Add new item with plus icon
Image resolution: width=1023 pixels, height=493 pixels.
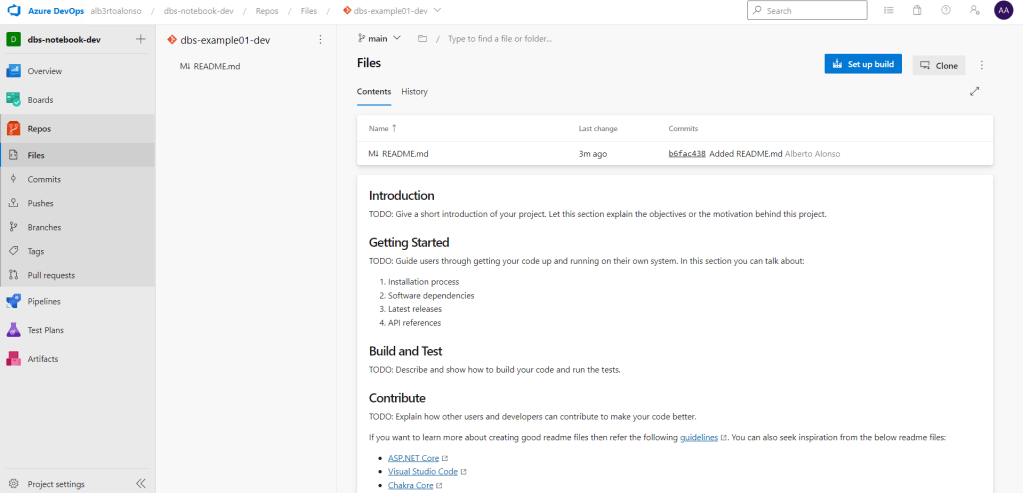pos(140,39)
